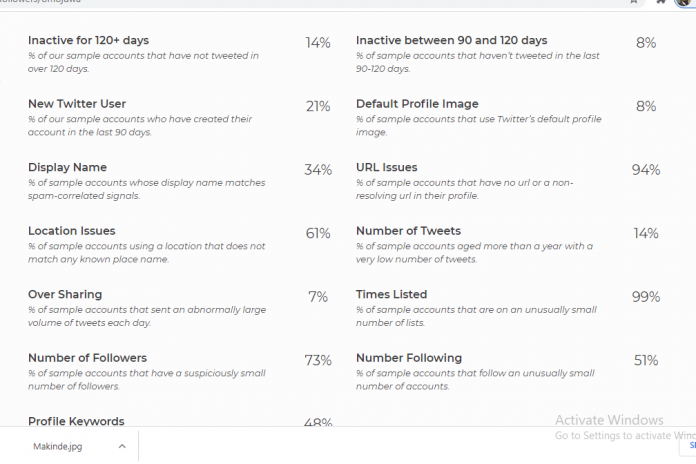Click the 'URL Issues' heading
The height and width of the screenshot is (464, 696).
point(386,167)
